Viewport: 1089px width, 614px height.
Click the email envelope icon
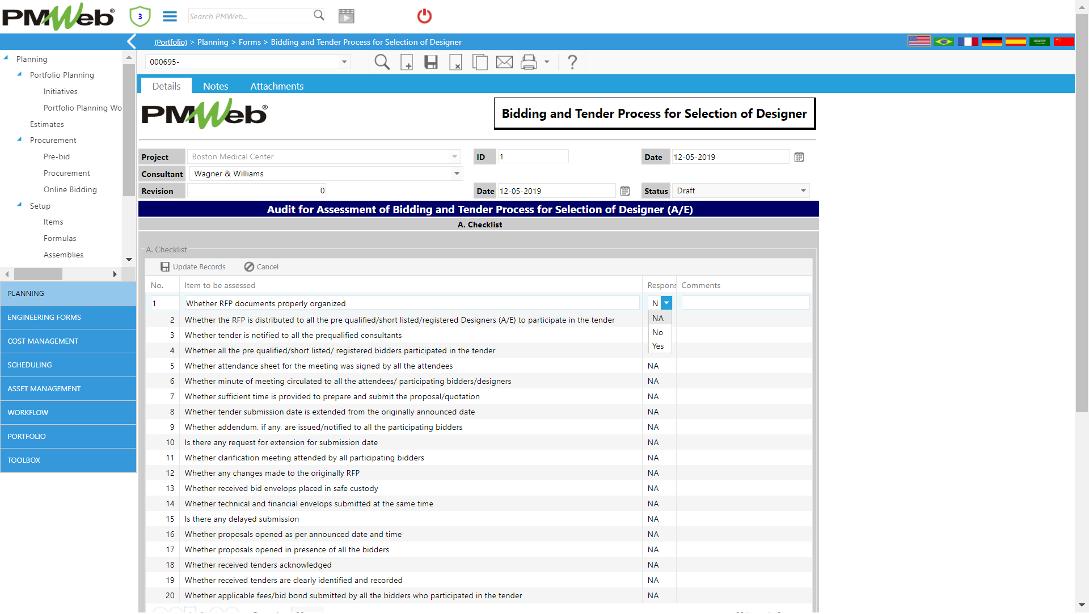coord(504,62)
